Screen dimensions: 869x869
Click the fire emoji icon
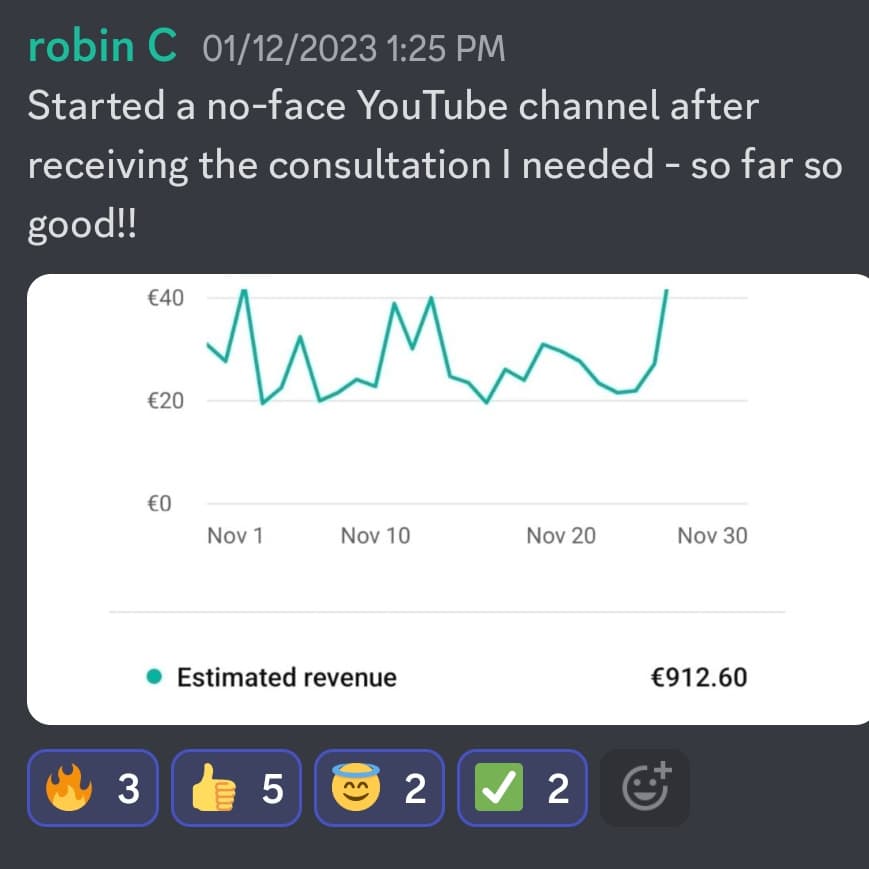pyautogui.click(x=69, y=787)
